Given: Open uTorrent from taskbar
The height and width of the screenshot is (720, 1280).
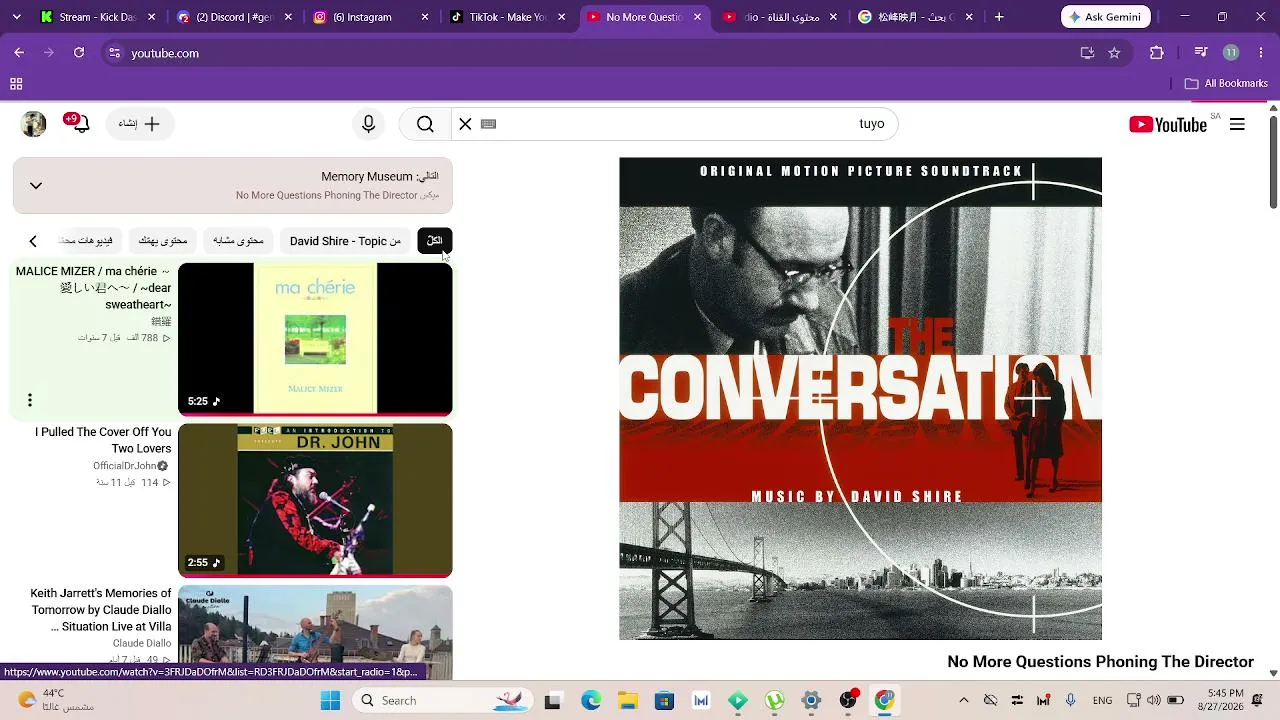Looking at the screenshot, I should [775, 700].
